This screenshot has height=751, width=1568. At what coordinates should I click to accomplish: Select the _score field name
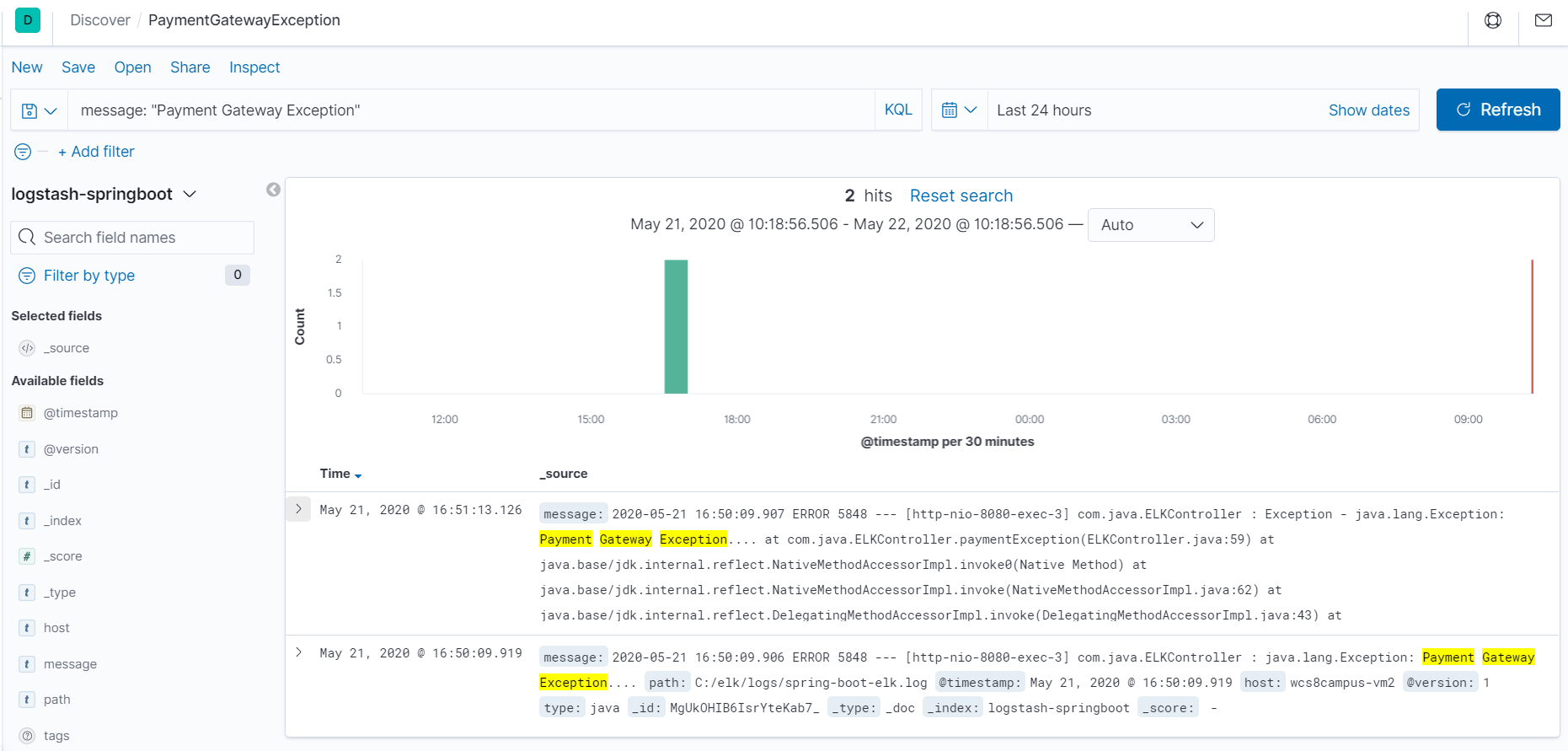tap(63, 556)
